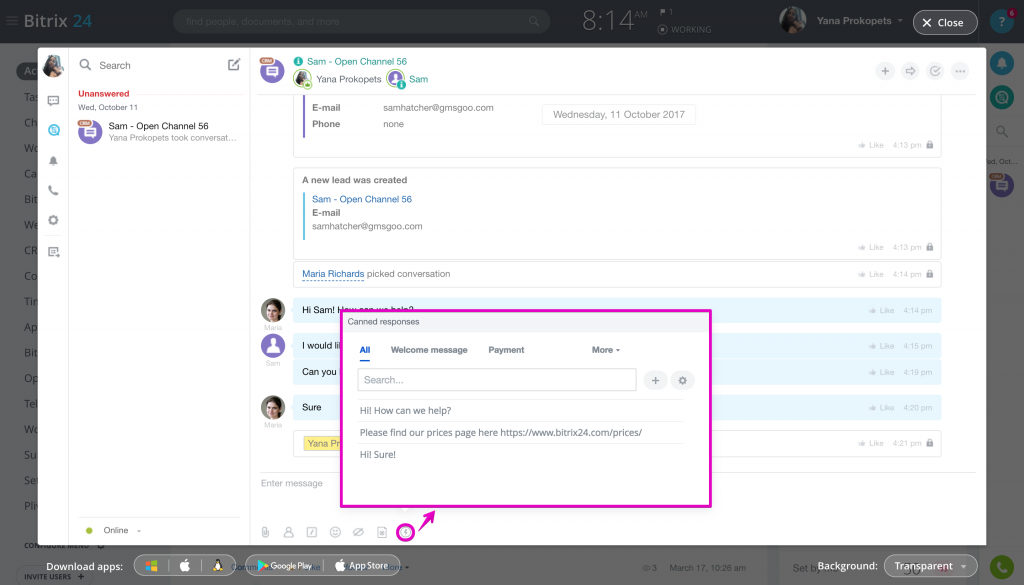Open Maria Richards profile link
1024x585 pixels.
click(x=333, y=274)
